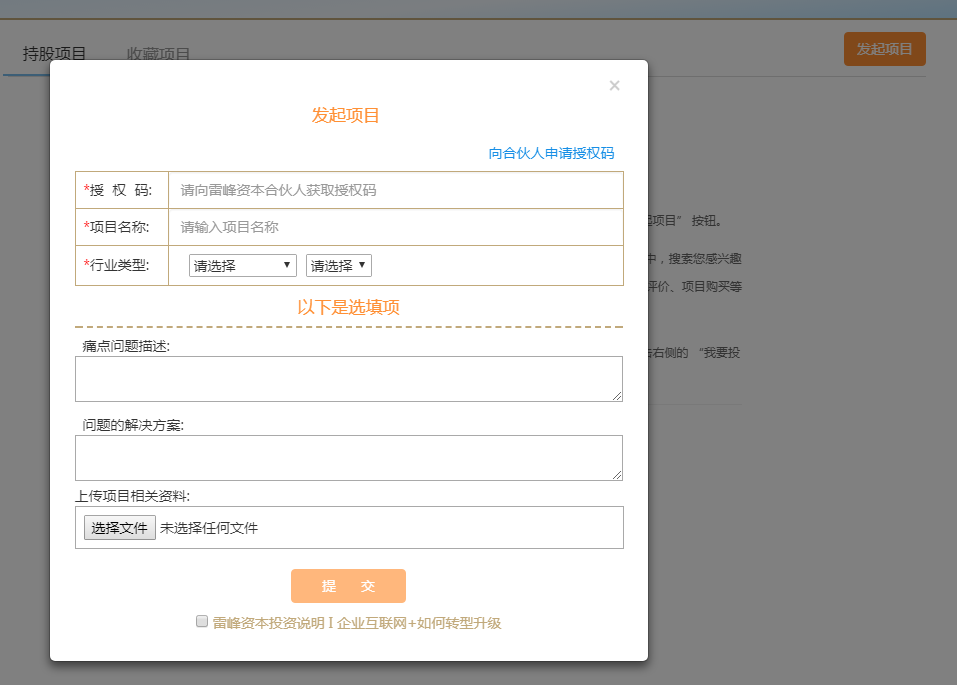Click the 痛点问题描述 label
The height and width of the screenshot is (685, 957).
pyautogui.click(x=126, y=346)
